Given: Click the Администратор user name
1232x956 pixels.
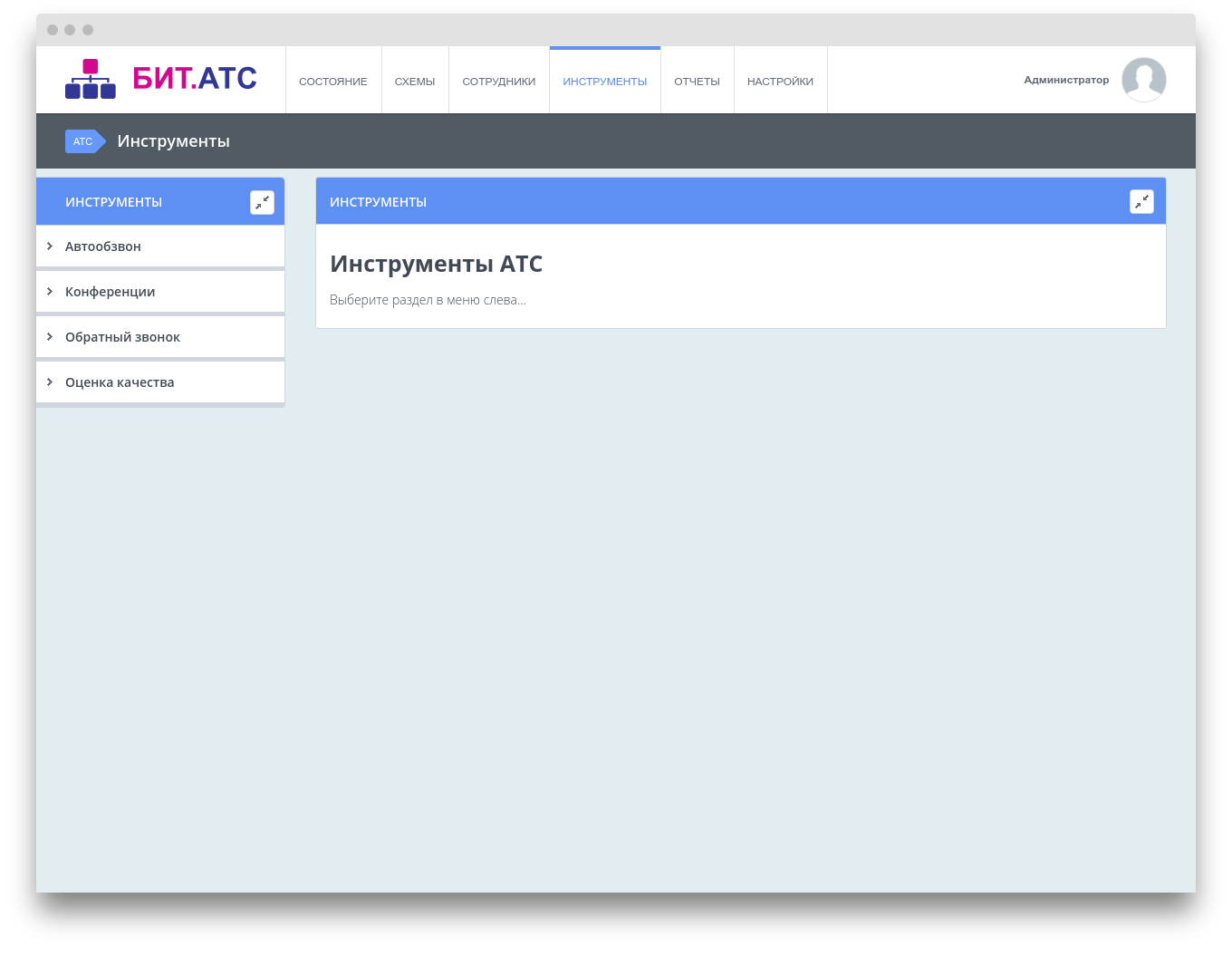Looking at the screenshot, I should point(1066,80).
